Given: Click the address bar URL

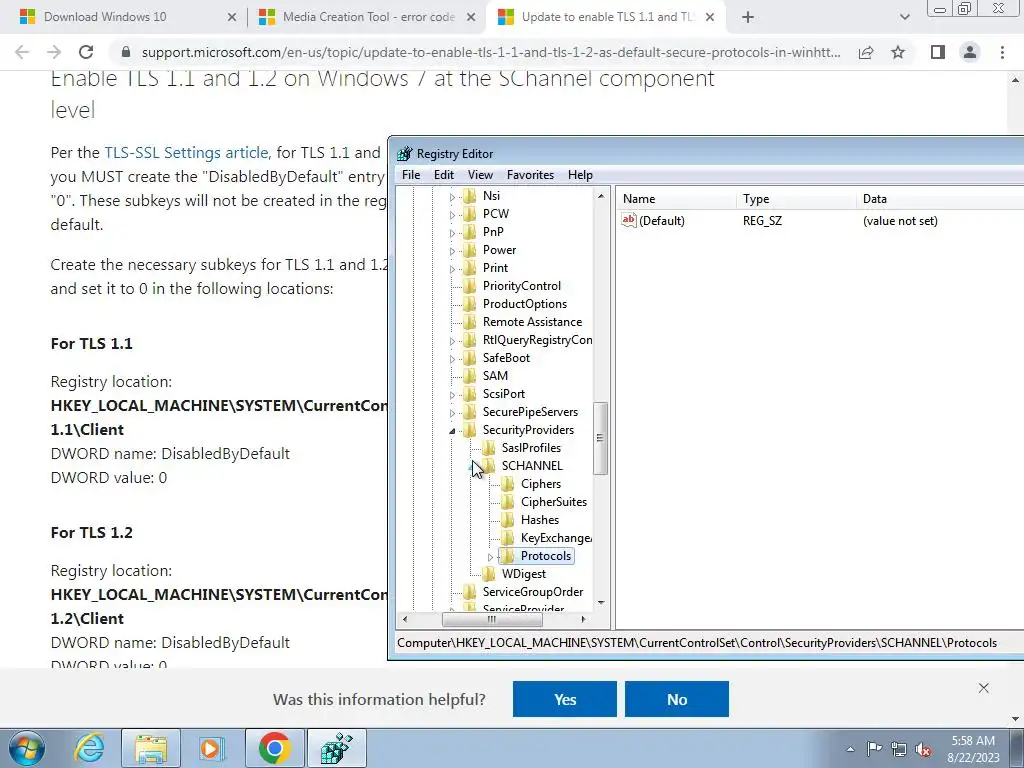Looking at the screenshot, I should pyautogui.click(x=491, y=52).
